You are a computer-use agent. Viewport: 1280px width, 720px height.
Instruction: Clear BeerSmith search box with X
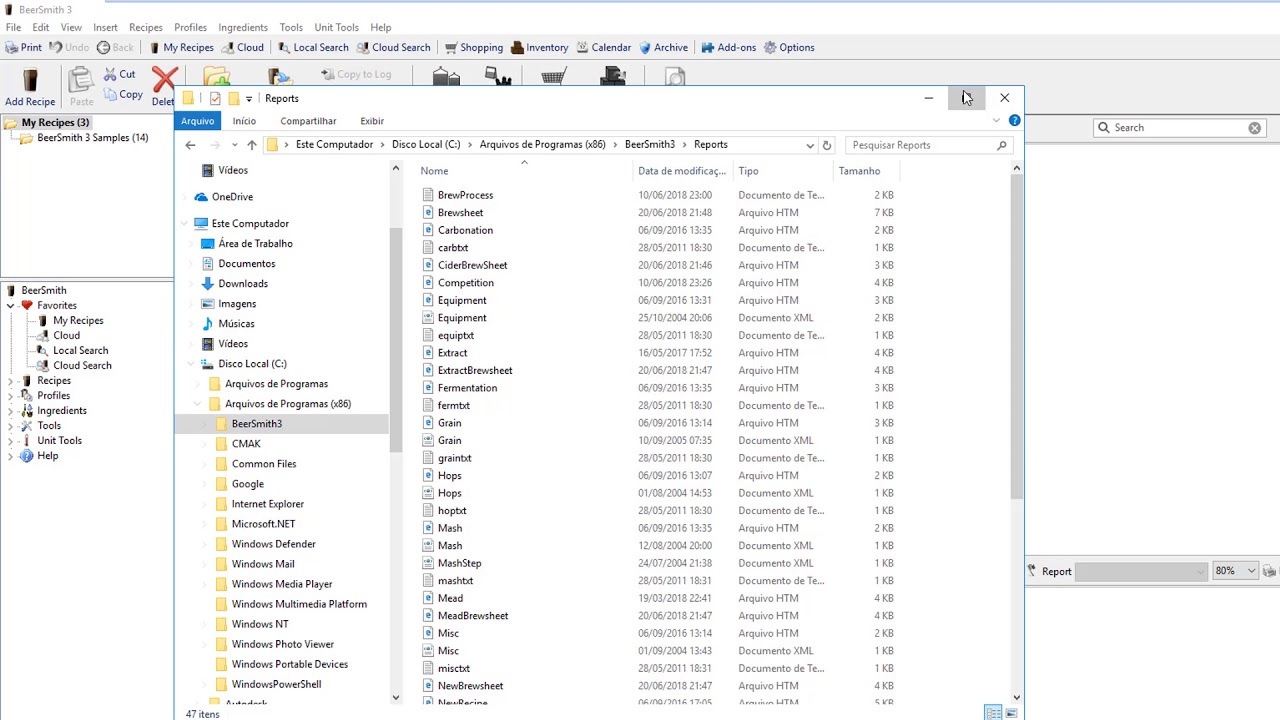pos(1254,127)
